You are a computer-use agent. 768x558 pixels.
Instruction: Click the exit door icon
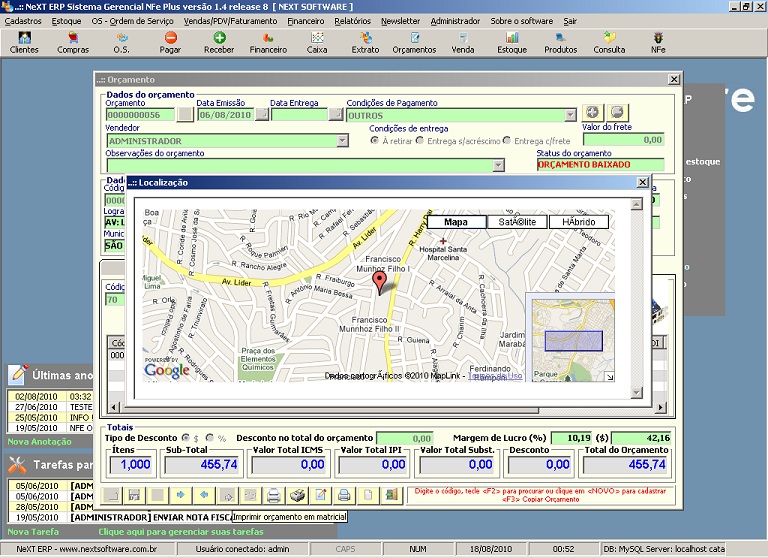[391, 495]
